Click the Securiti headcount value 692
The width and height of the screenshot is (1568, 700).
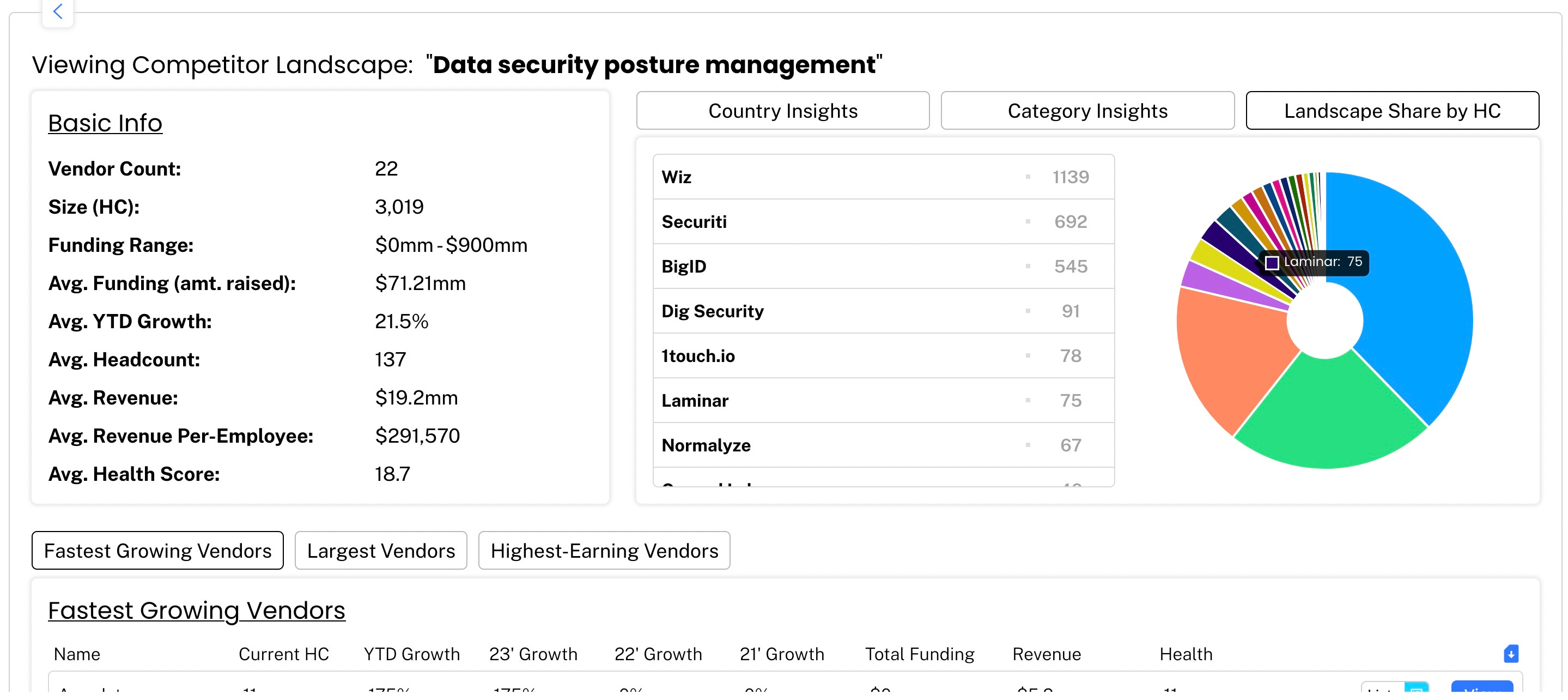click(1071, 222)
